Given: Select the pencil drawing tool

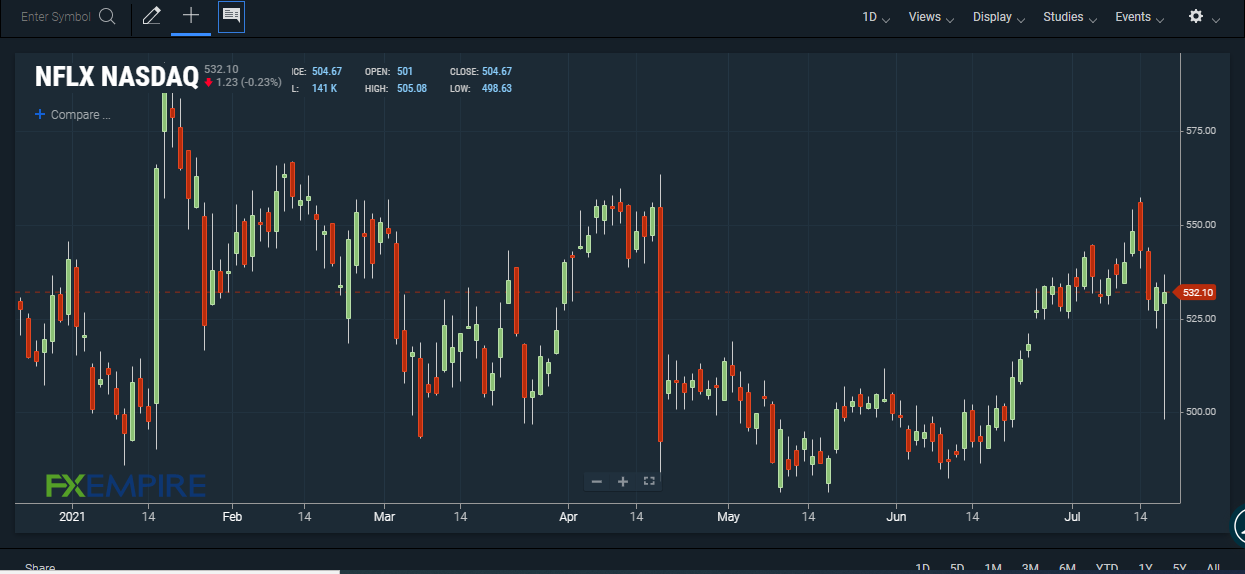Looking at the screenshot, I should pyautogui.click(x=151, y=16).
